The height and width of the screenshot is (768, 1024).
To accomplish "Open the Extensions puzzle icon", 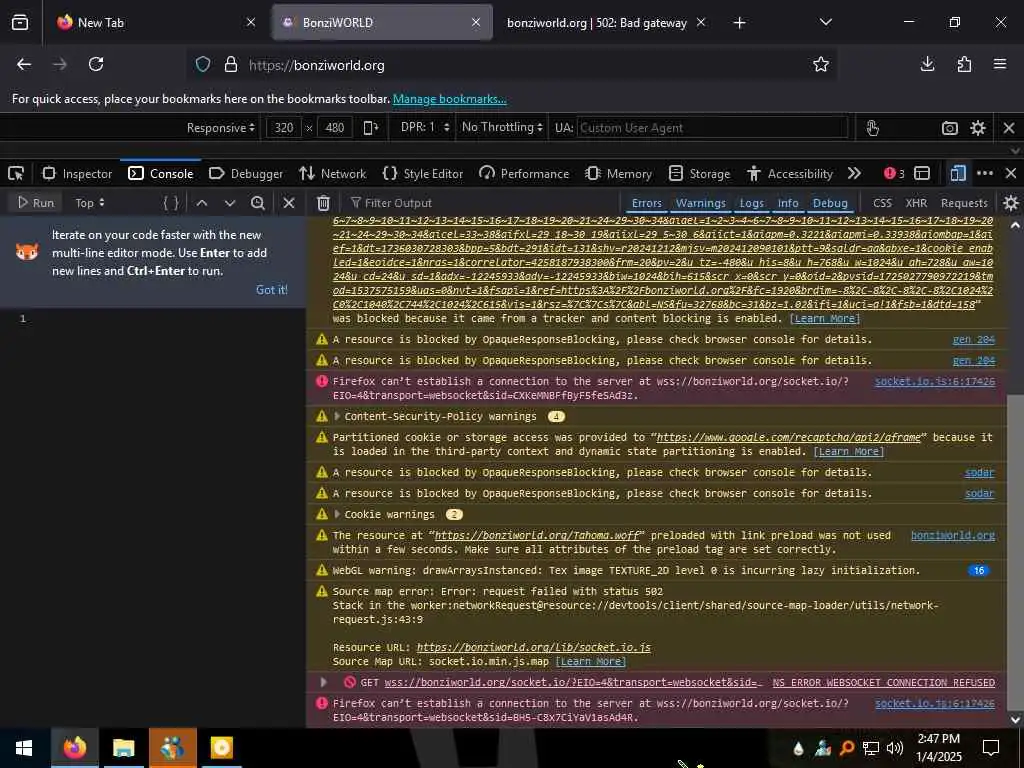I will click(964, 64).
